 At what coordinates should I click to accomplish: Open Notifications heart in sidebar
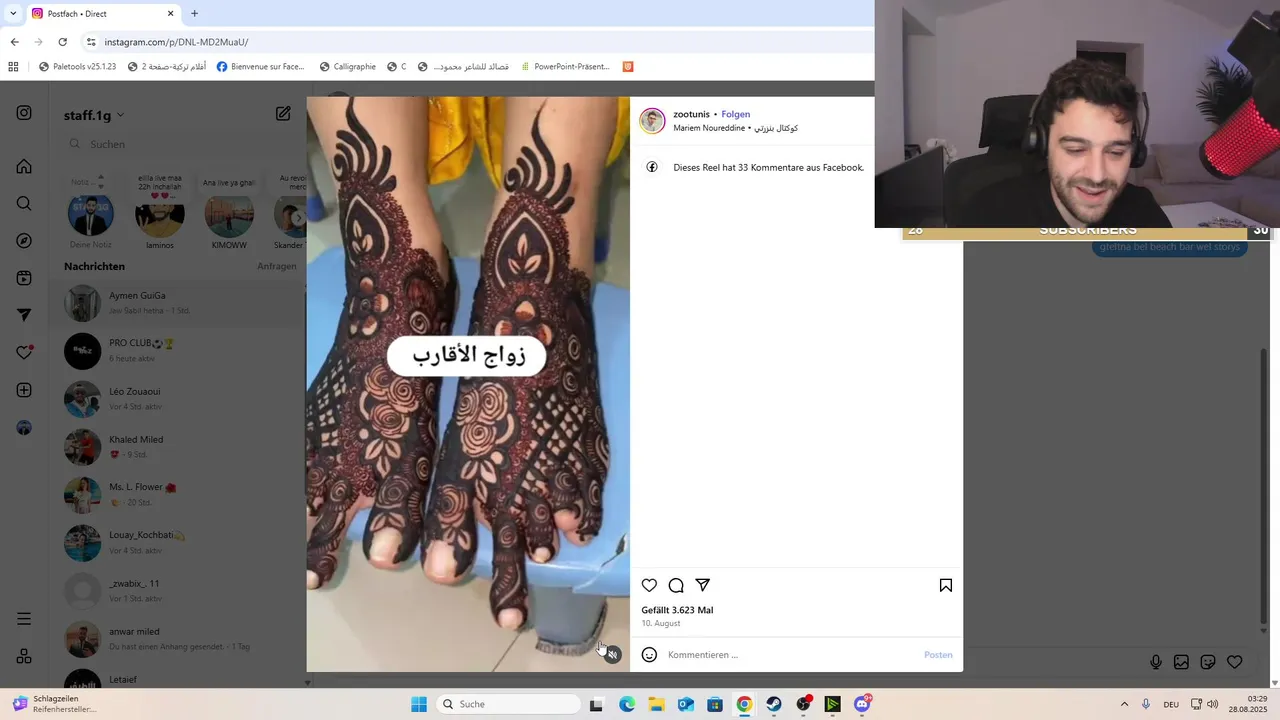pos(24,353)
